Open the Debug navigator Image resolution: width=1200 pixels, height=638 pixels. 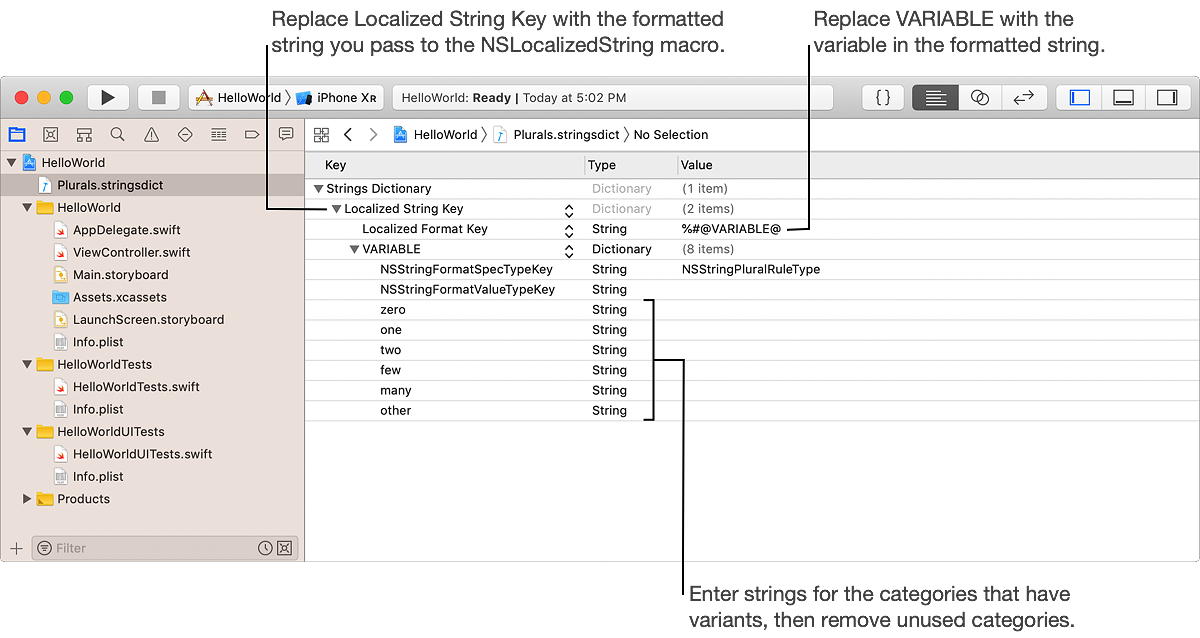(218, 134)
